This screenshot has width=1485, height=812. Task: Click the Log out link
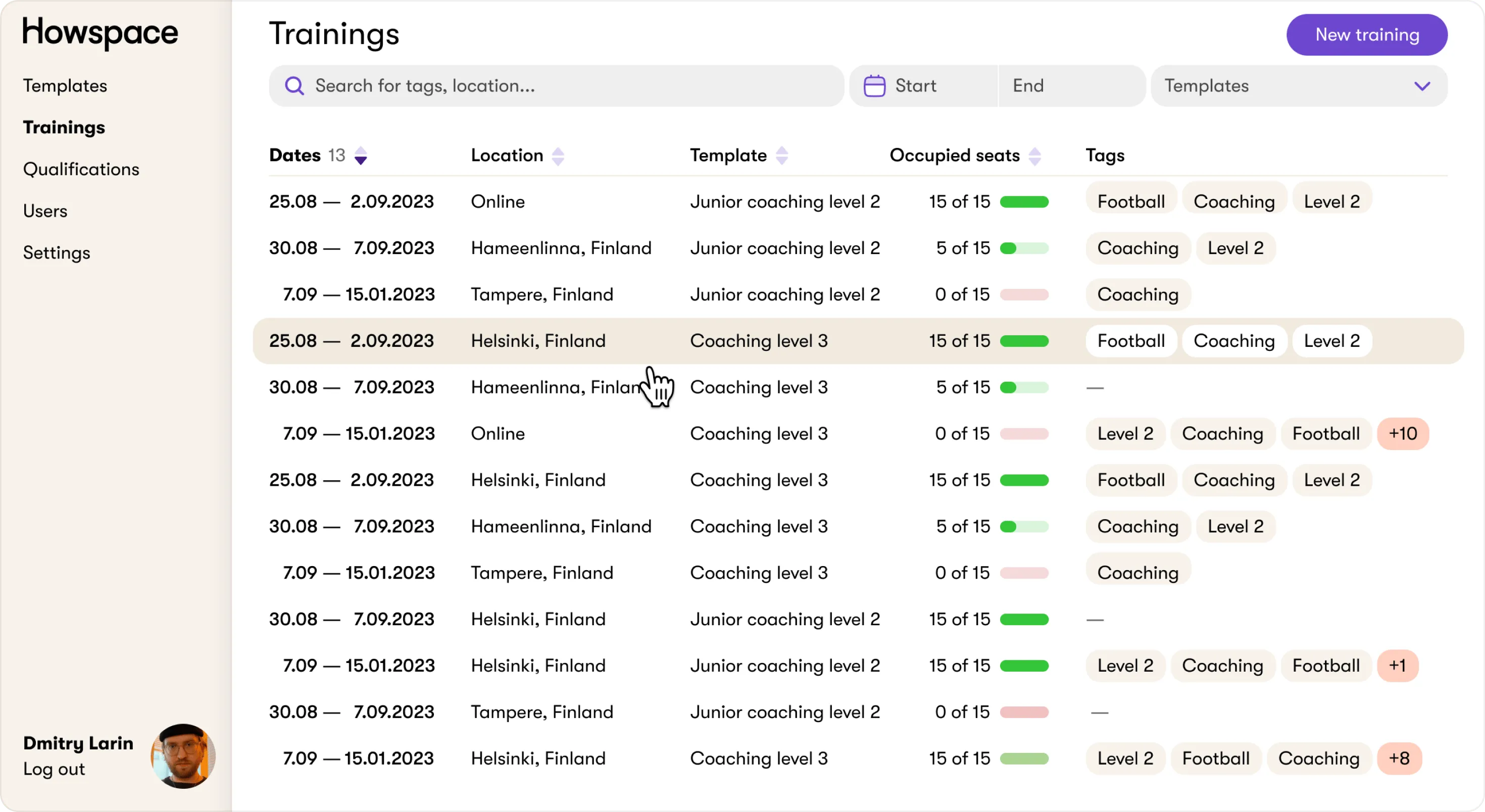point(54,769)
